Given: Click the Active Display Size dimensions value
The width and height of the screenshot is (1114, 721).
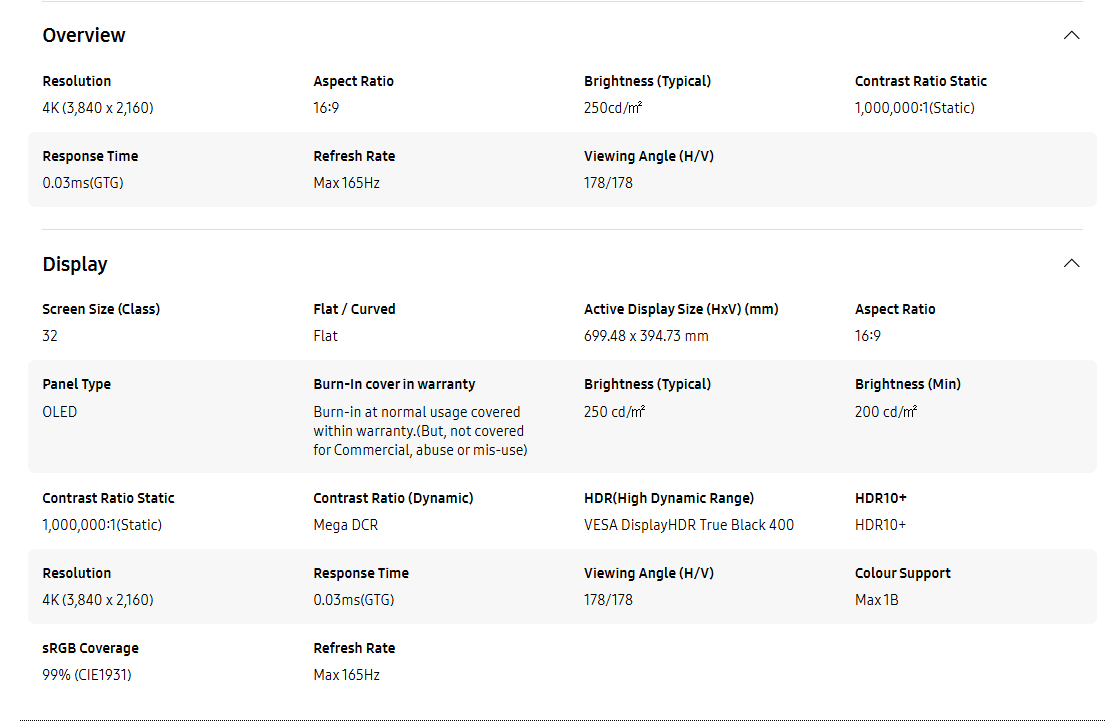Looking at the screenshot, I should [x=647, y=336].
